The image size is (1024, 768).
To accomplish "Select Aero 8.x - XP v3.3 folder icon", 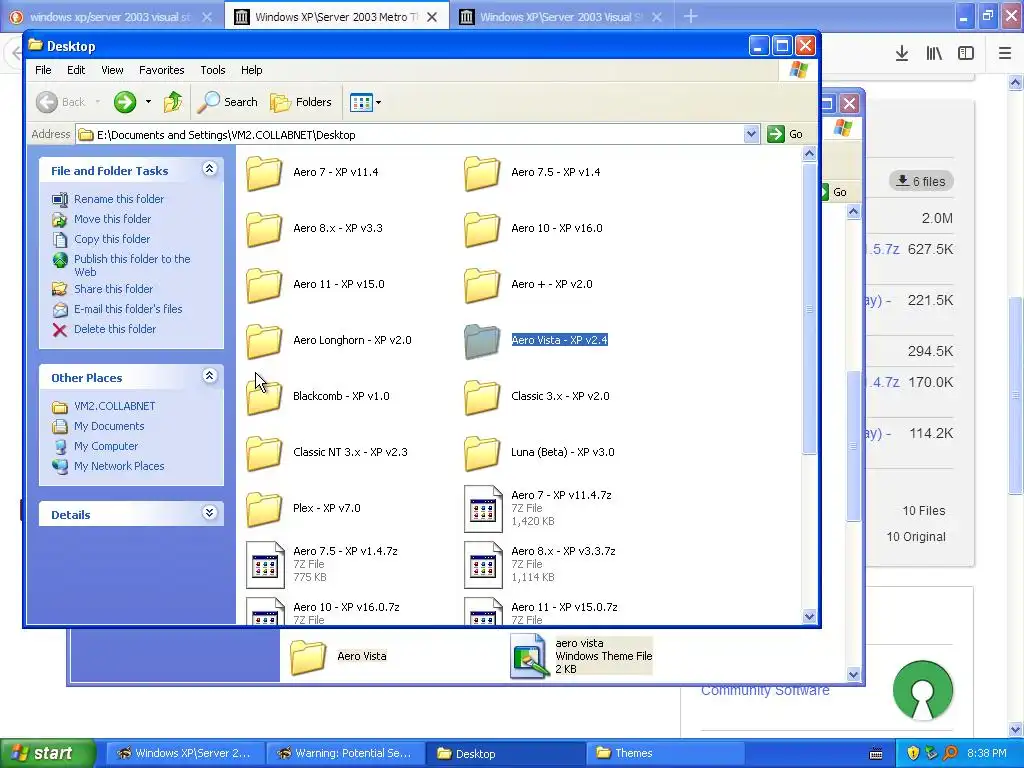I will 264,229.
